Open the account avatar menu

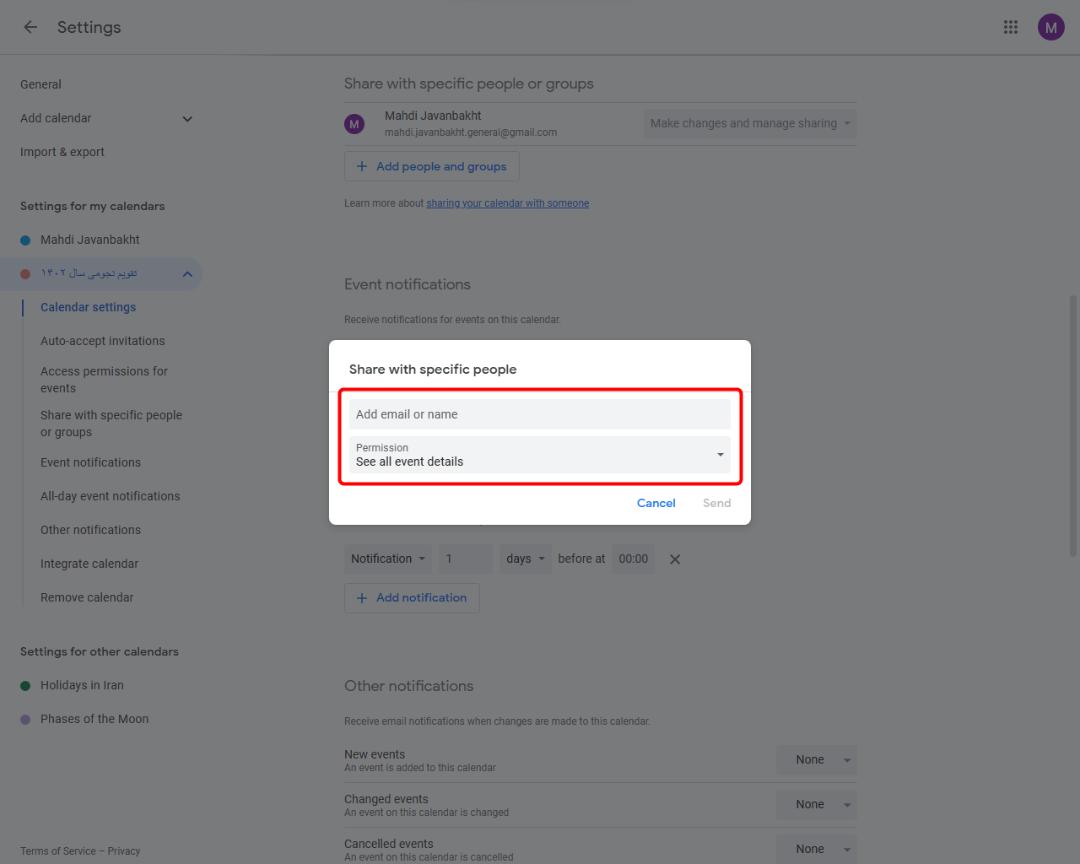(1050, 27)
